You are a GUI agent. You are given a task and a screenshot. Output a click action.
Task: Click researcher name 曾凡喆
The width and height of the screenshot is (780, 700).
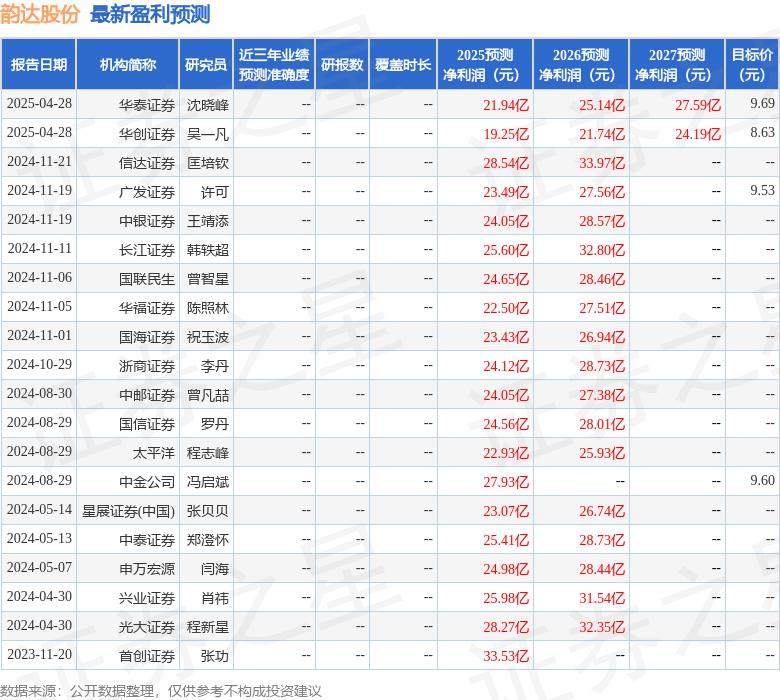[x=208, y=395]
